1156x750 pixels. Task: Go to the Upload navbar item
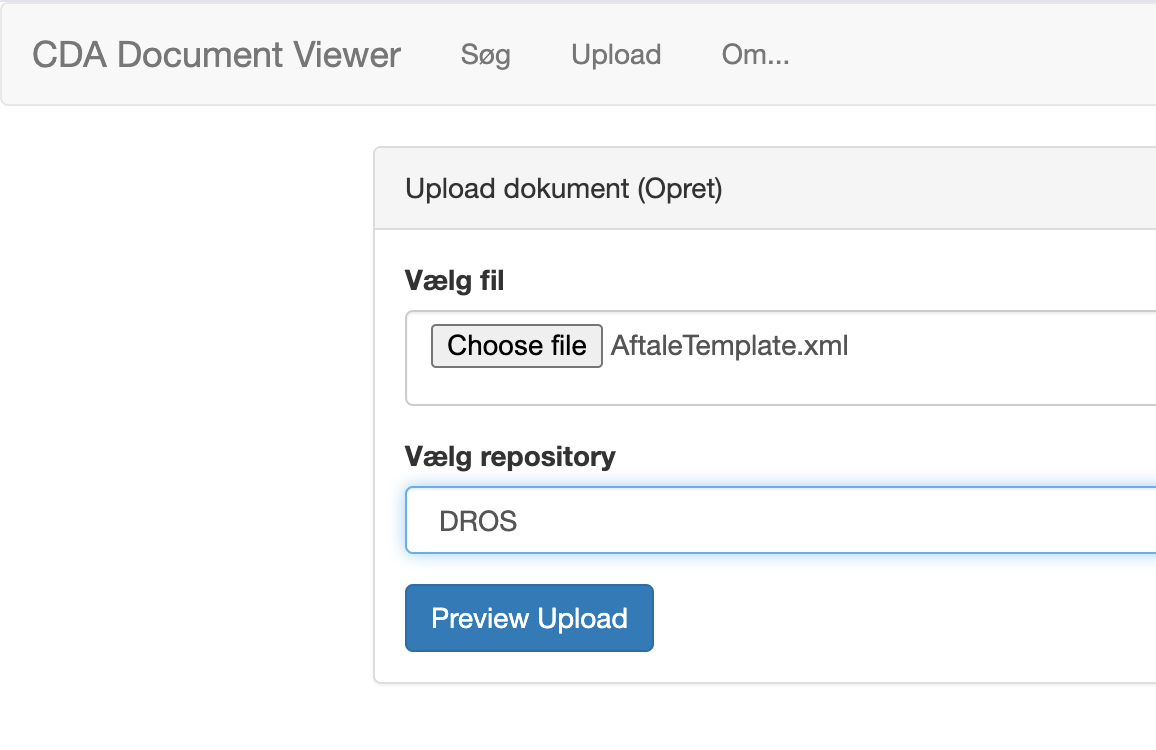click(616, 55)
